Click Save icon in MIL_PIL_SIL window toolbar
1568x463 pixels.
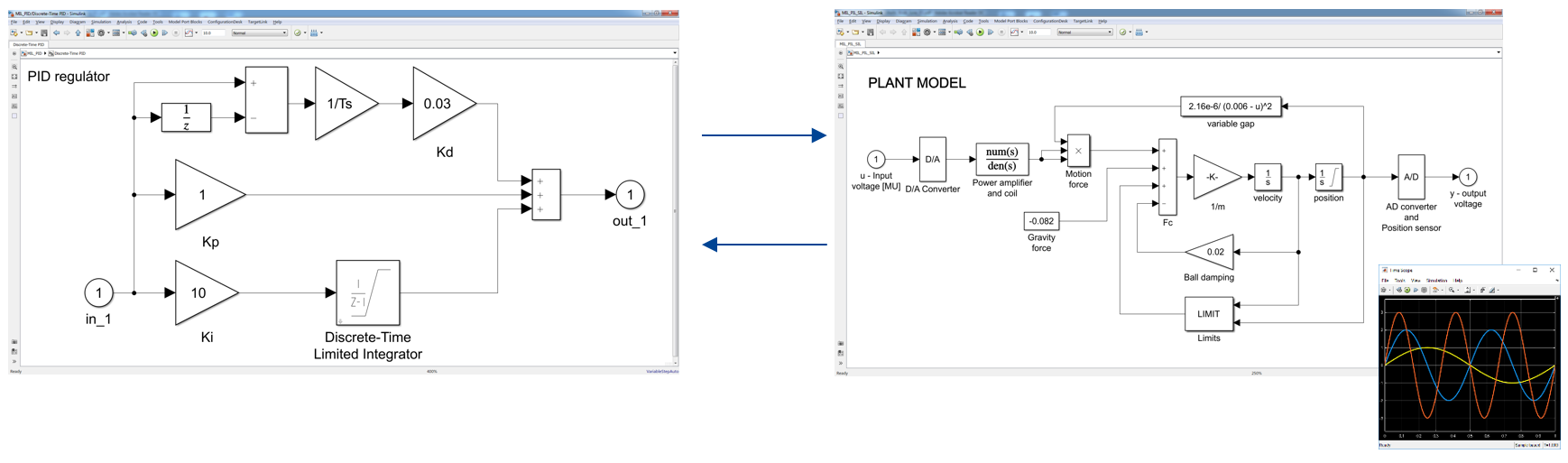[x=871, y=32]
